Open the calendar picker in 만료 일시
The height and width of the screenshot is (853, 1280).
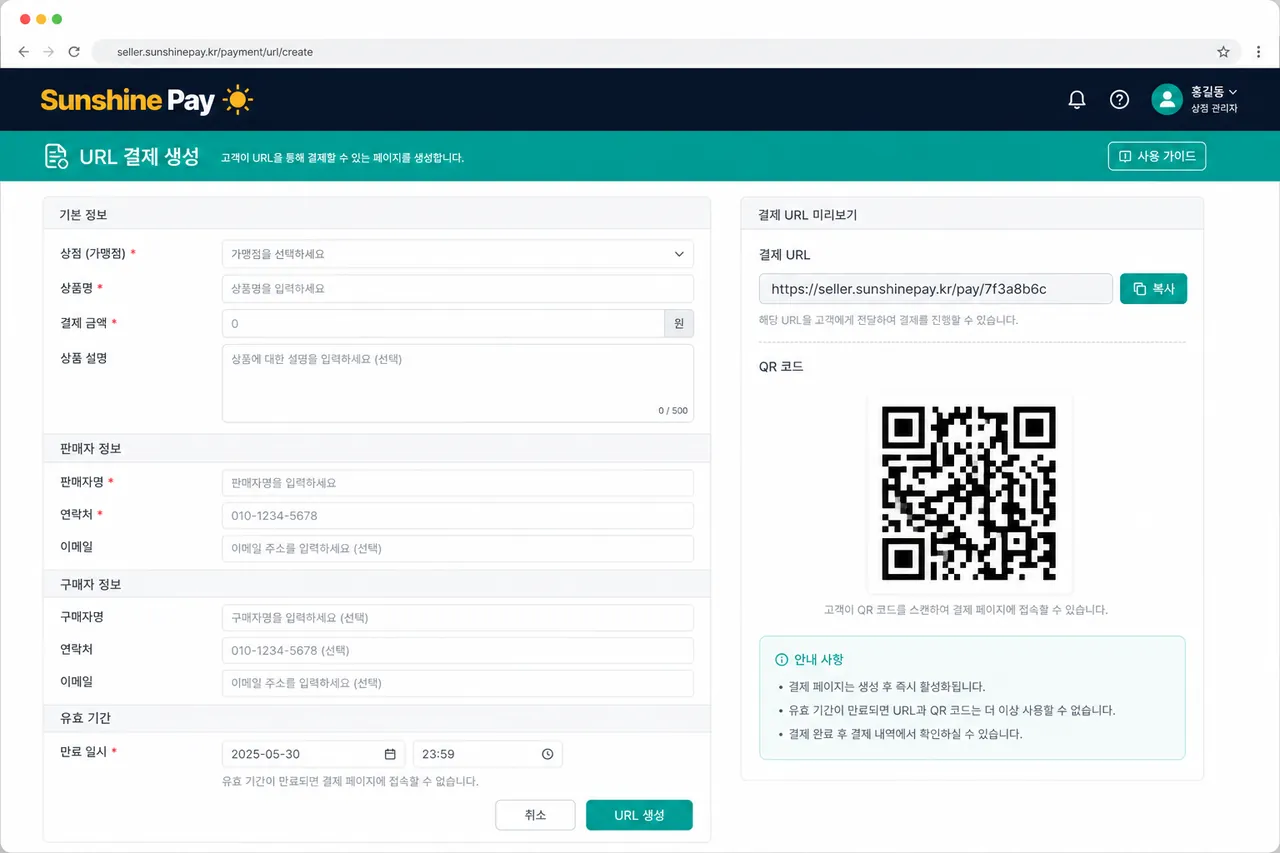pos(390,754)
